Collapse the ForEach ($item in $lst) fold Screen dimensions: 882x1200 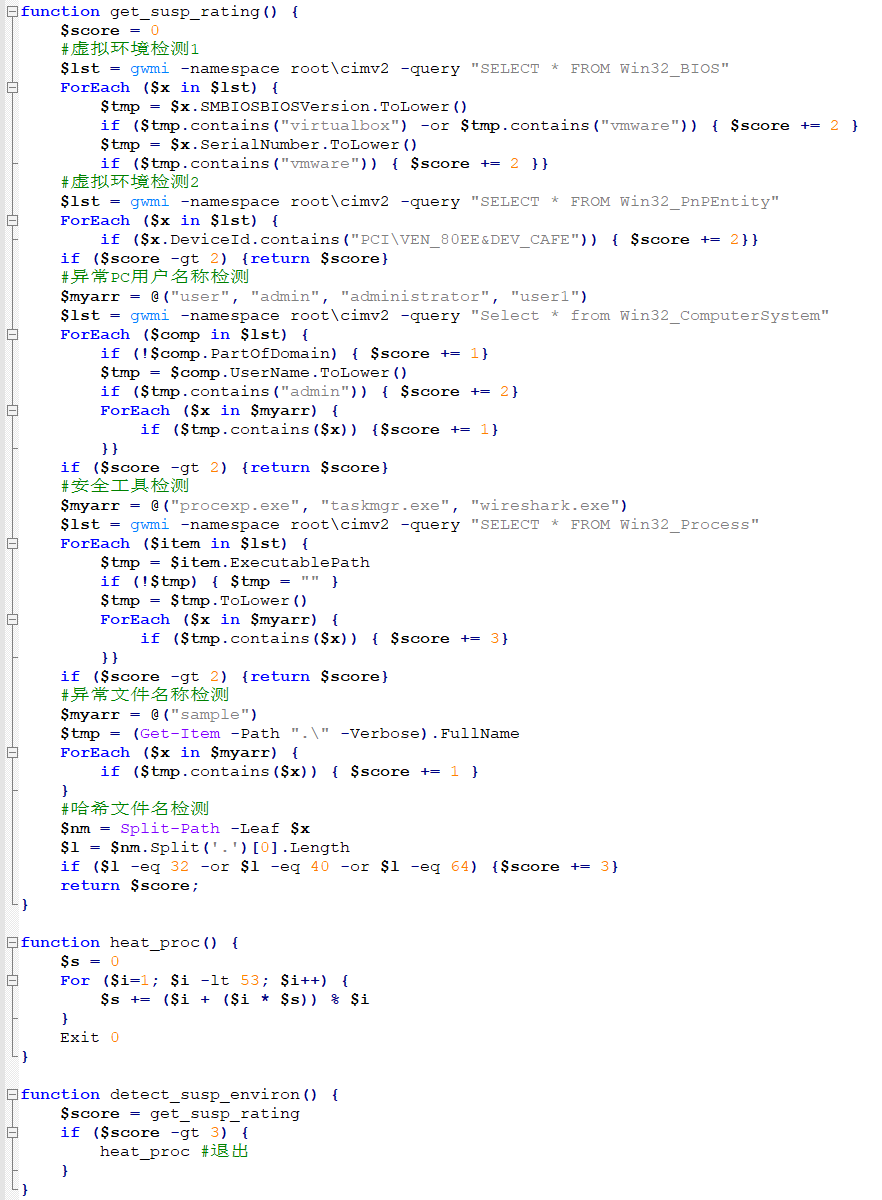coord(12,543)
